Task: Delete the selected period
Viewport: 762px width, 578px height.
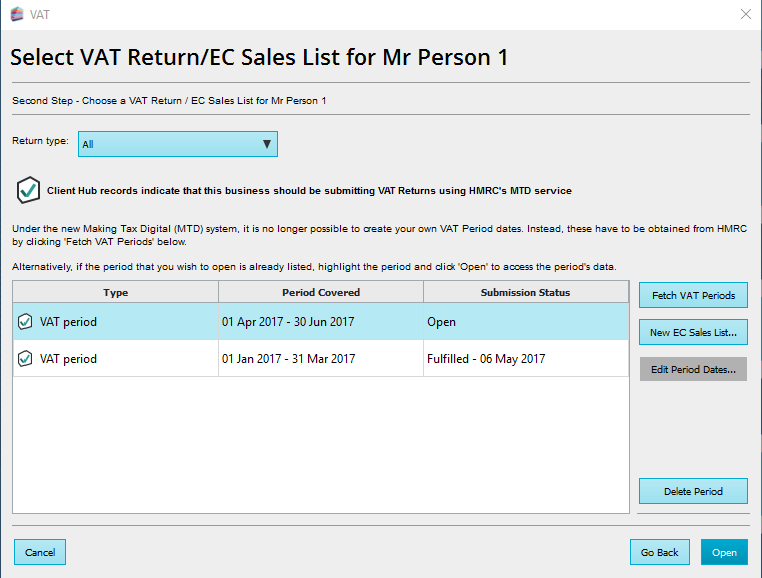Action: (x=692, y=491)
